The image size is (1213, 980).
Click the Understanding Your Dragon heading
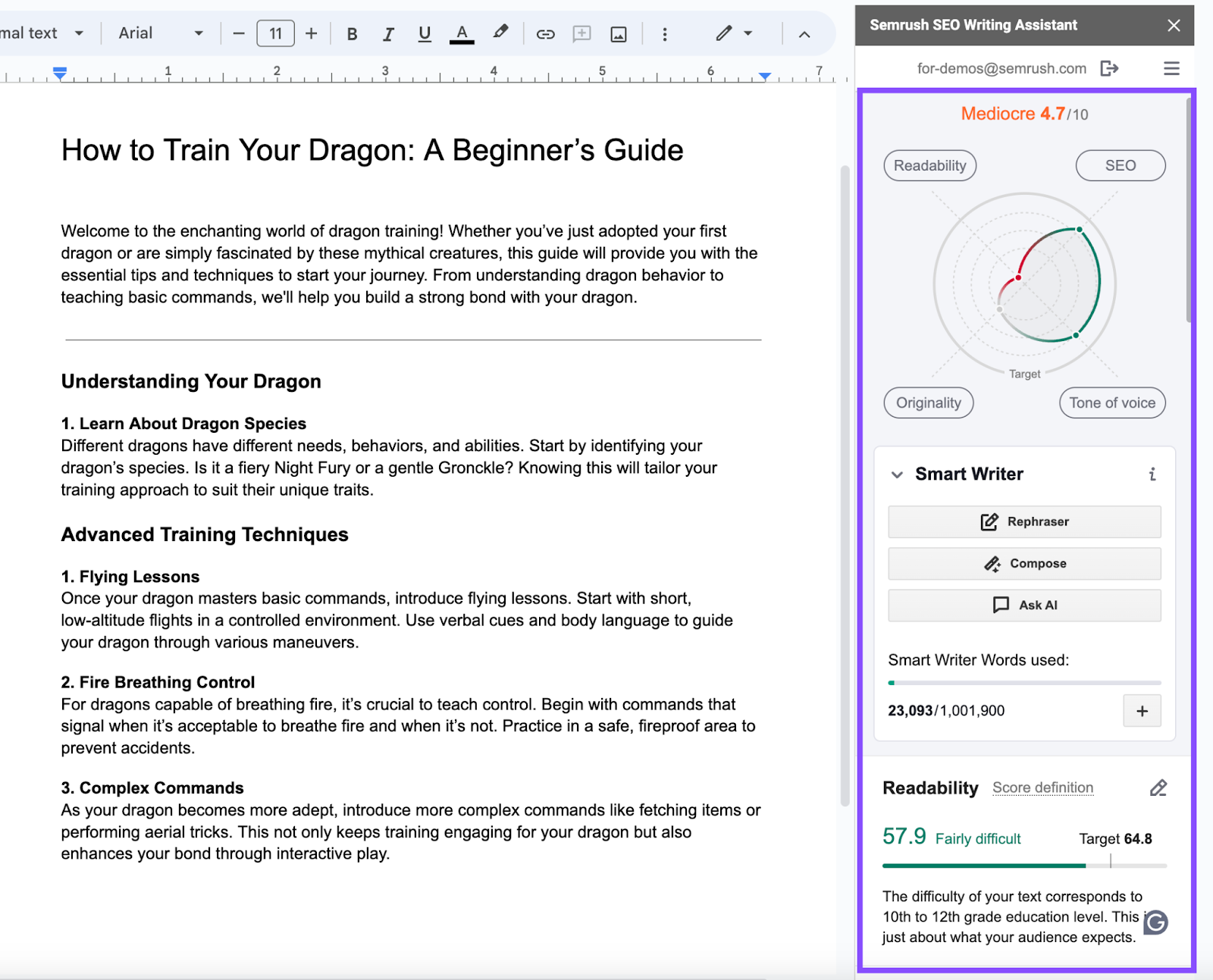[191, 381]
